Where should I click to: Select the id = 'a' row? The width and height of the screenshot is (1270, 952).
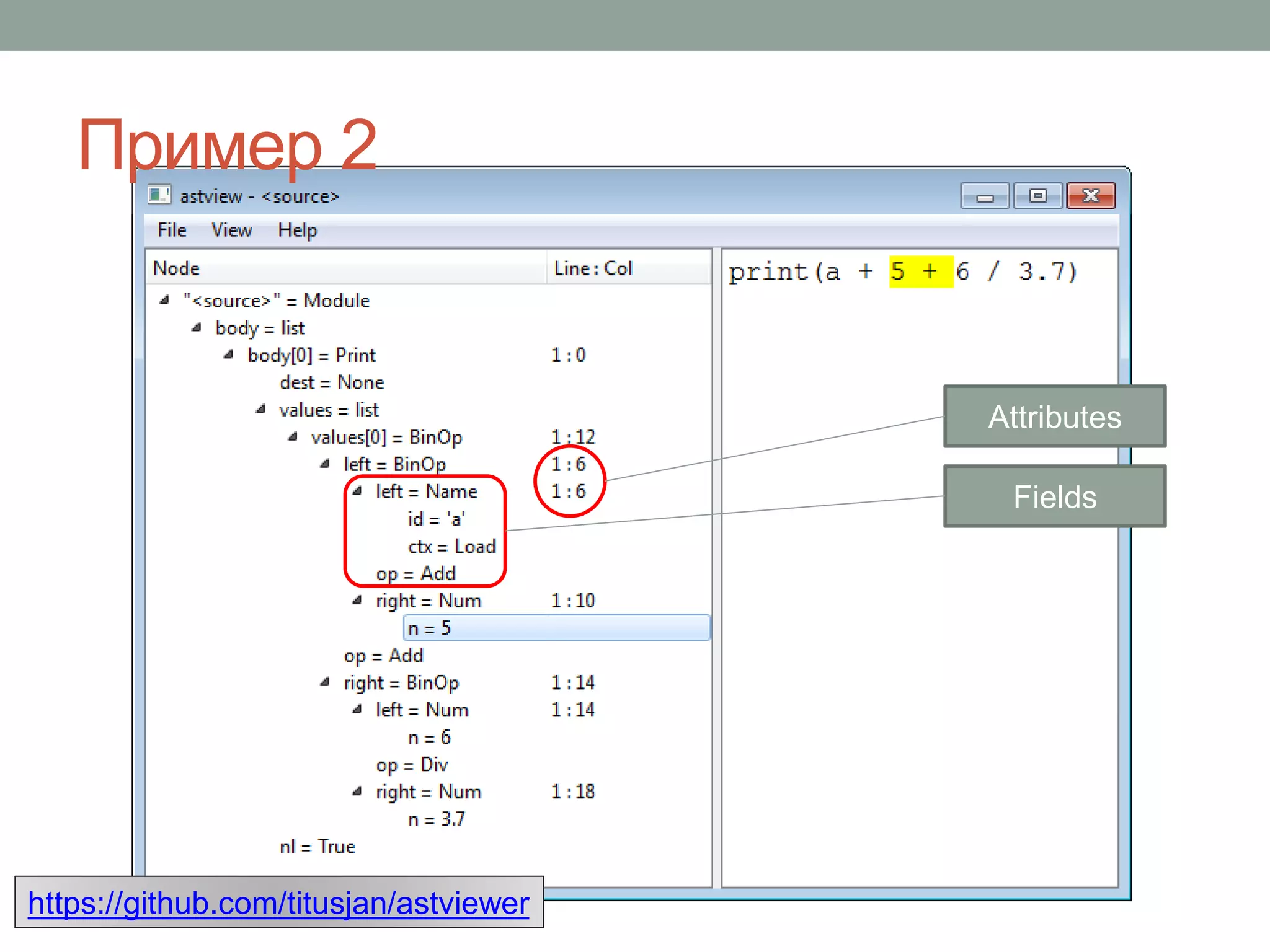(437, 519)
